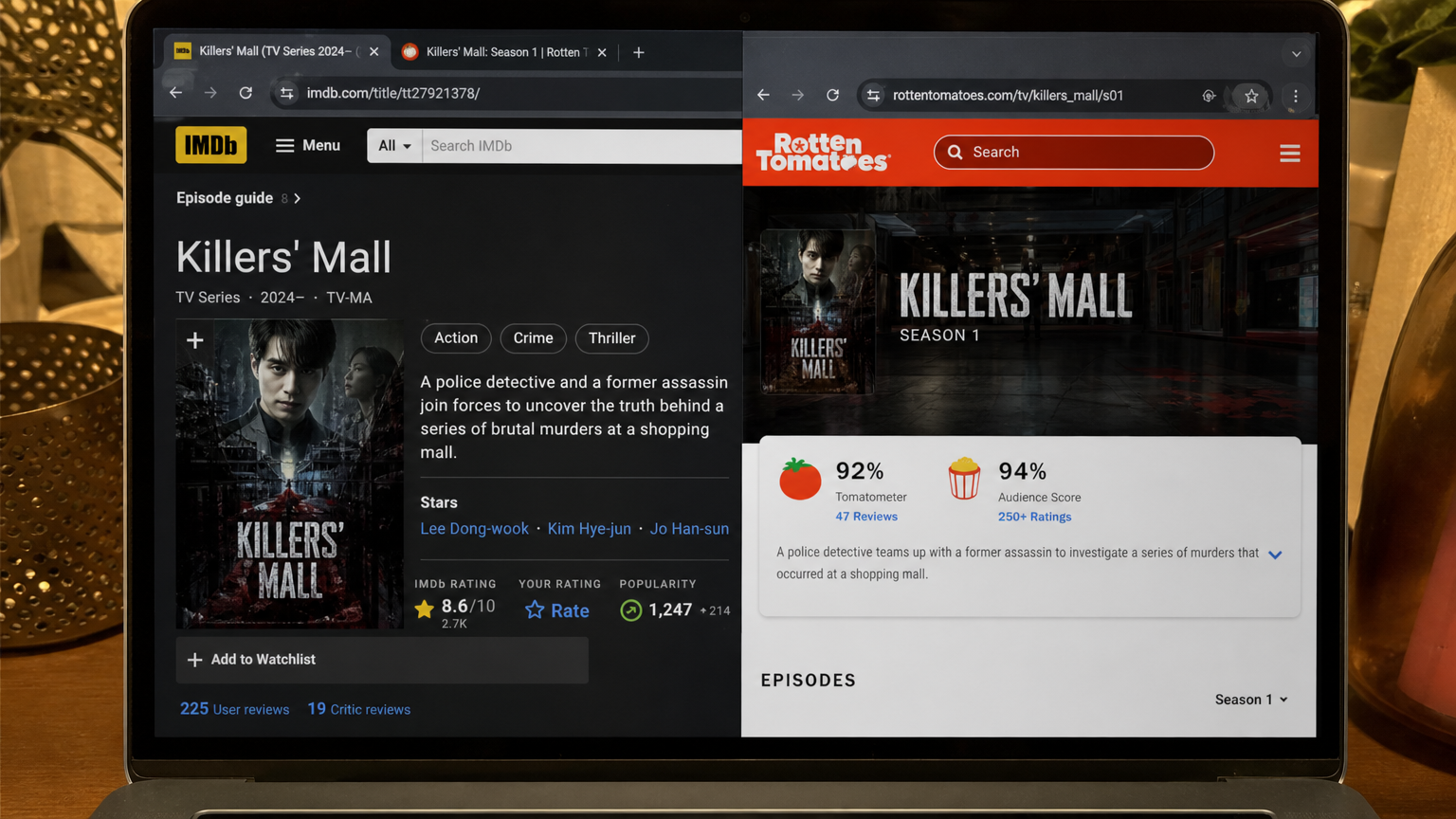The image size is (1456, 819).
Task: Open the All search category dropdown
Action: tap(394, 146)
